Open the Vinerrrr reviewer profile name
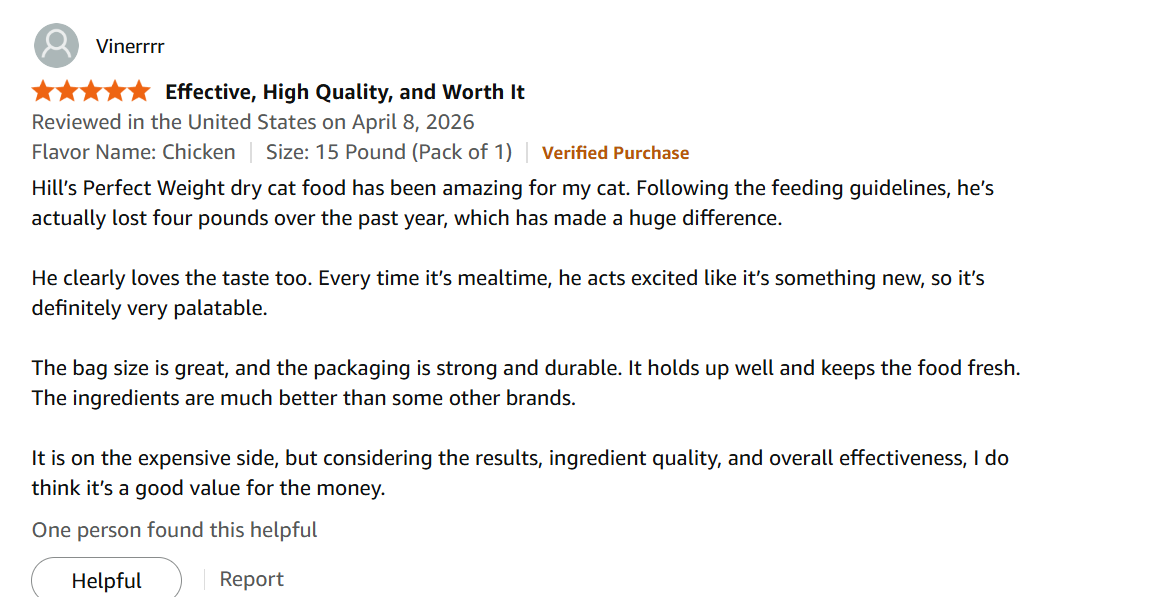 (130, 46)
